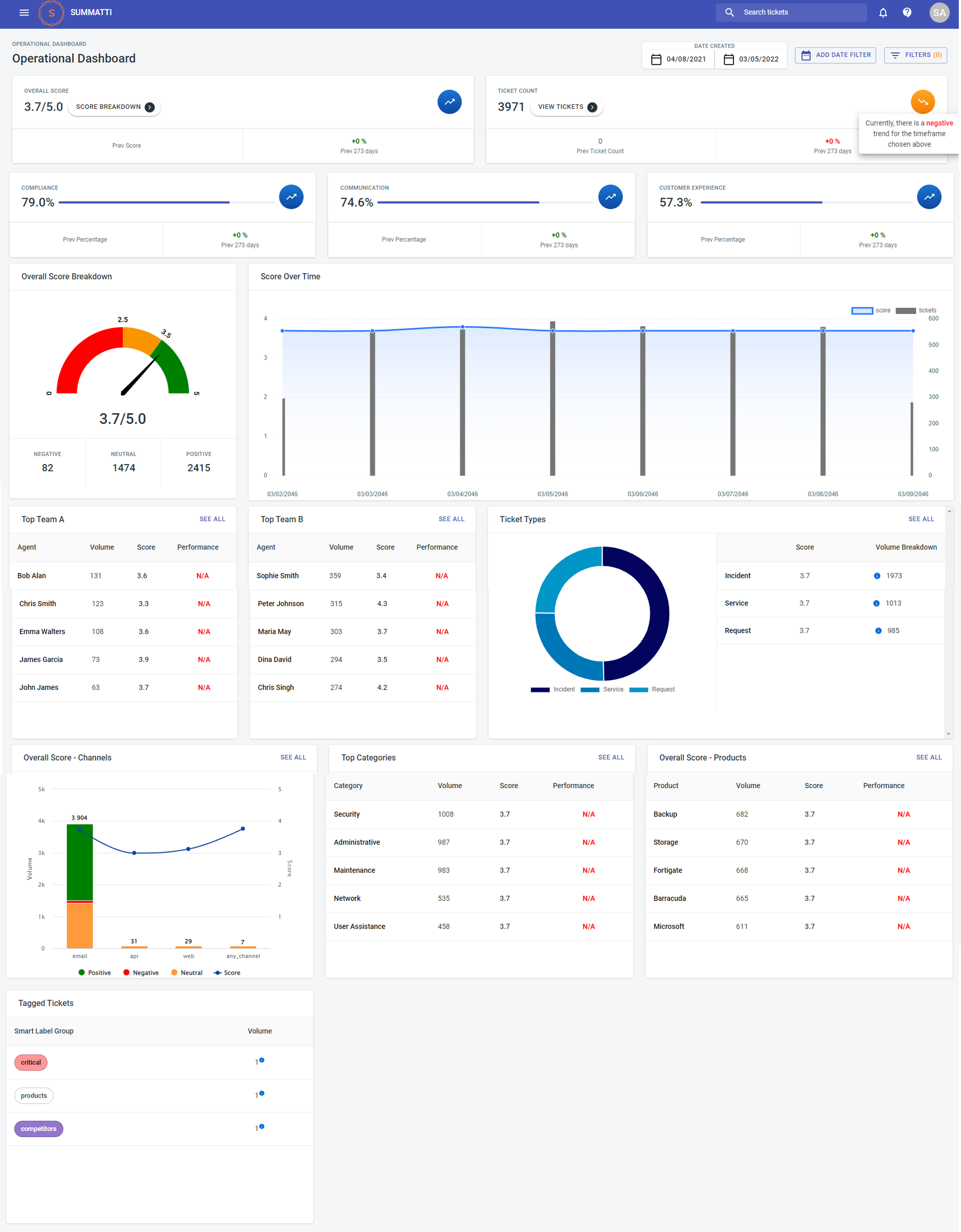Click the info icon beside Incident volume 1973

[877, 576]
